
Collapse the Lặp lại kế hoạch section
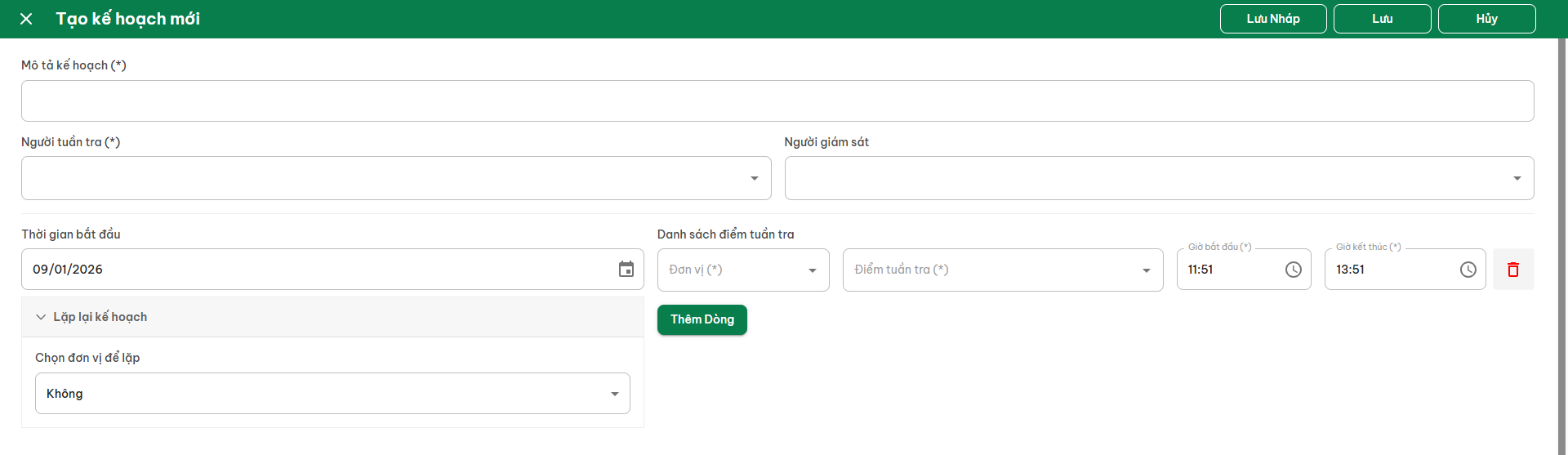[x=41, y=317]
